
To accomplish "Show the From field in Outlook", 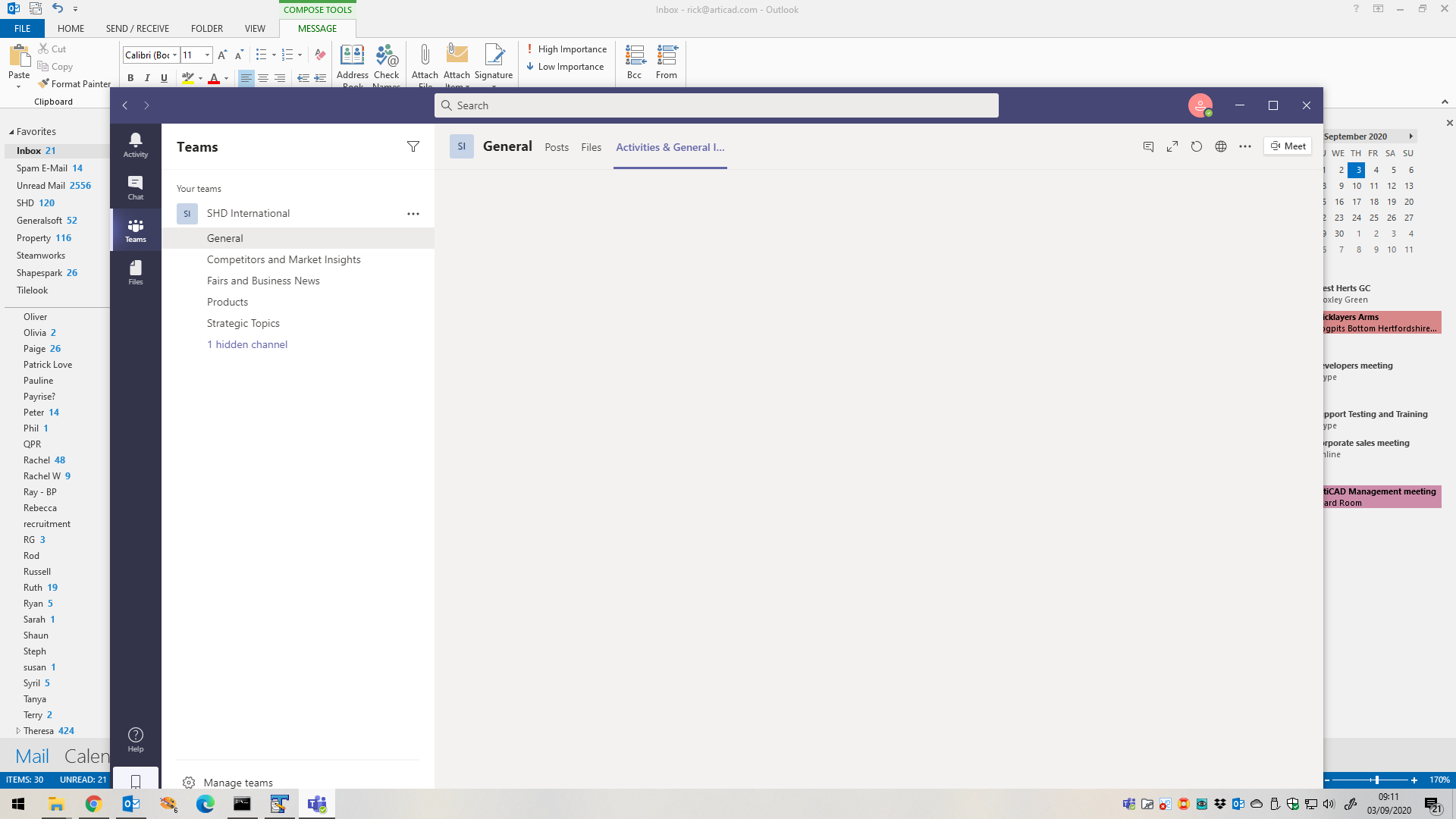I will 667,61.
